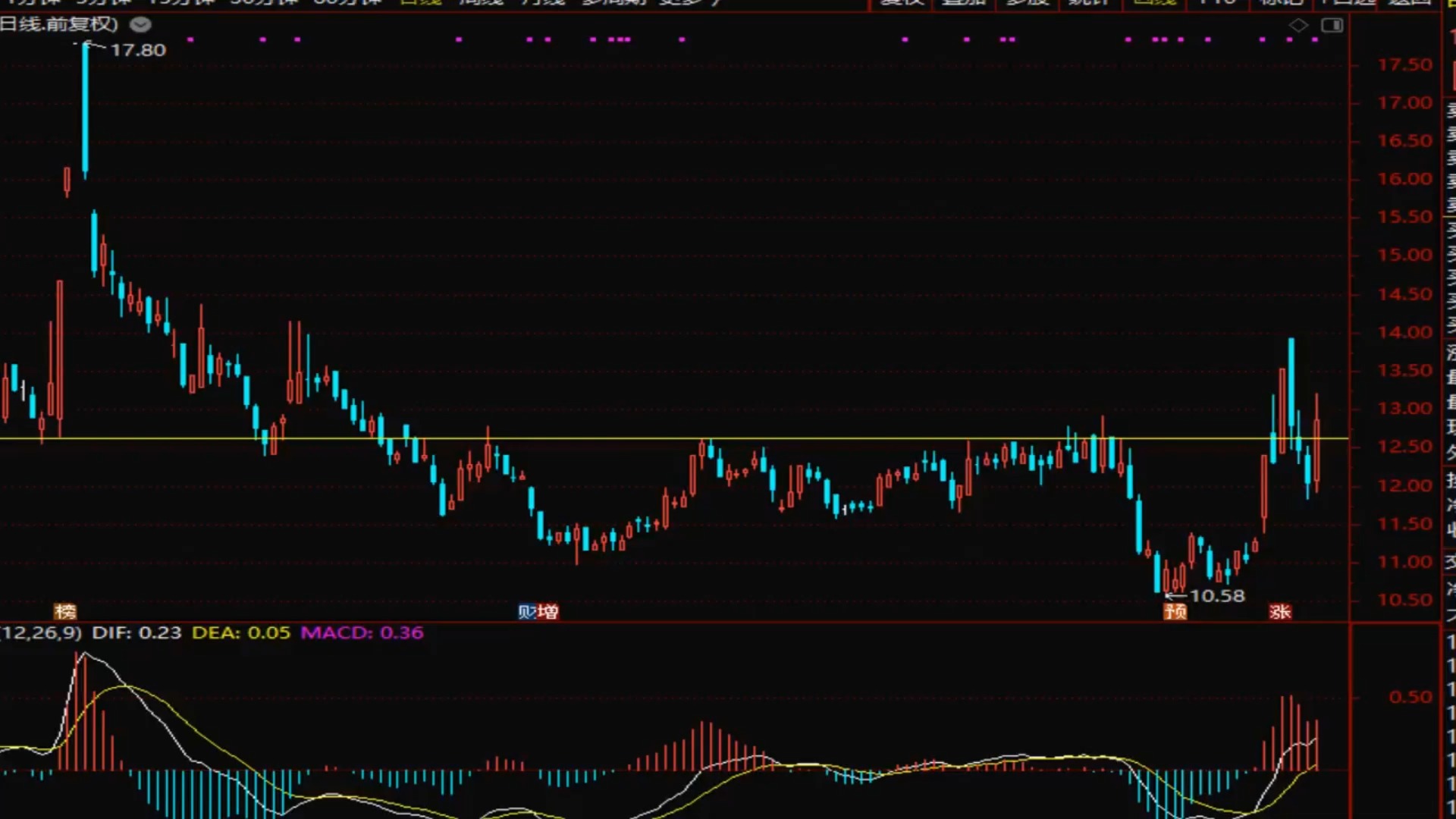Click the 17.50 price axis label

pos(1404,65)
